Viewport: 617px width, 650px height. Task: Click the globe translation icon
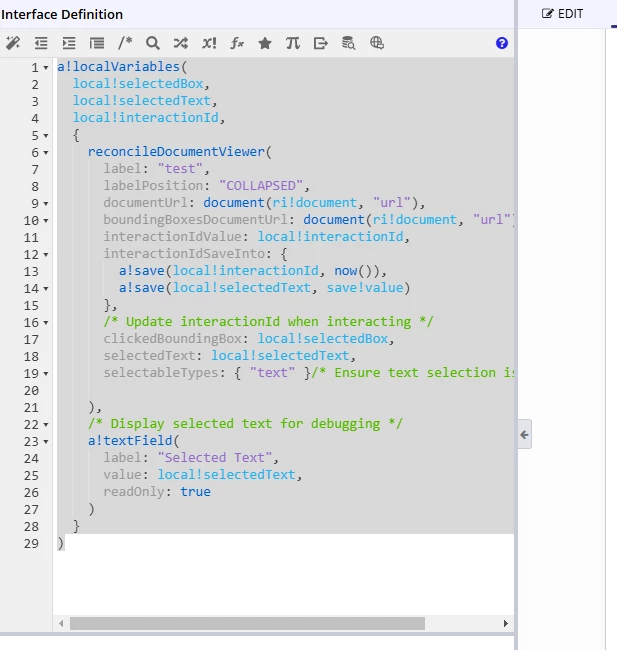click(377, 43)
